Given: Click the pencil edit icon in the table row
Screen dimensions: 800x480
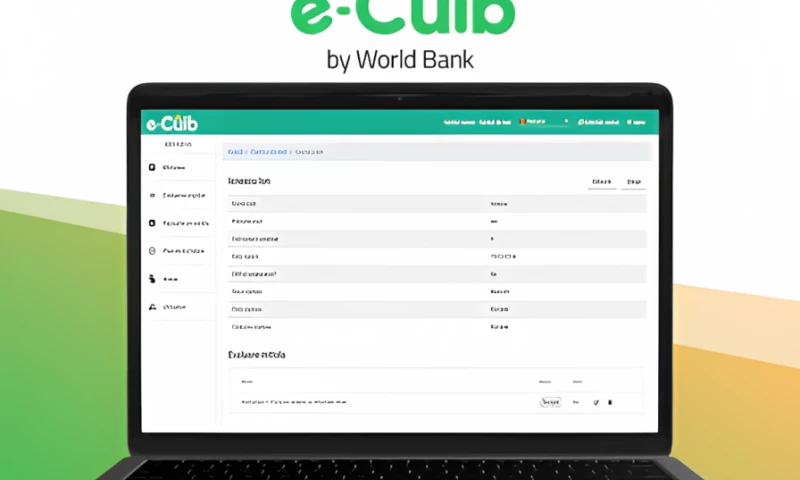Looking at the screenshot, I should point(596,402).
